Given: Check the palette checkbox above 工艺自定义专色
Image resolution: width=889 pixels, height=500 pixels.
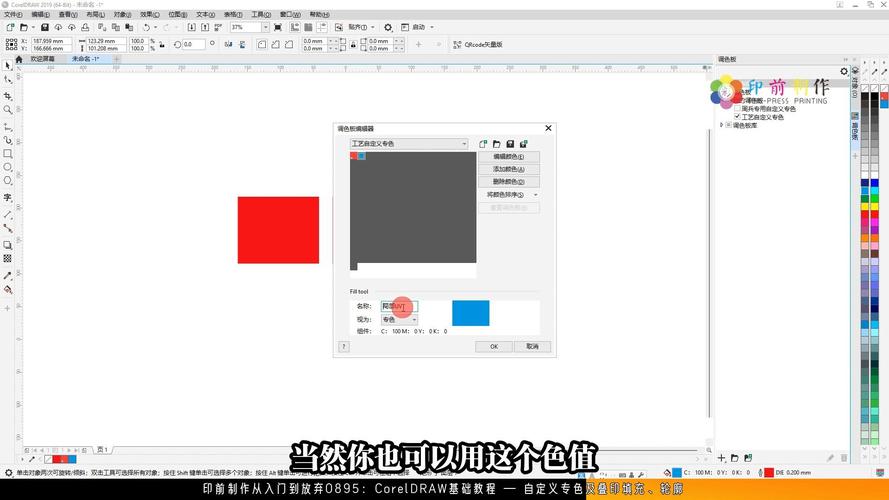Looking at the screenshot, I should tap(737, 108).
